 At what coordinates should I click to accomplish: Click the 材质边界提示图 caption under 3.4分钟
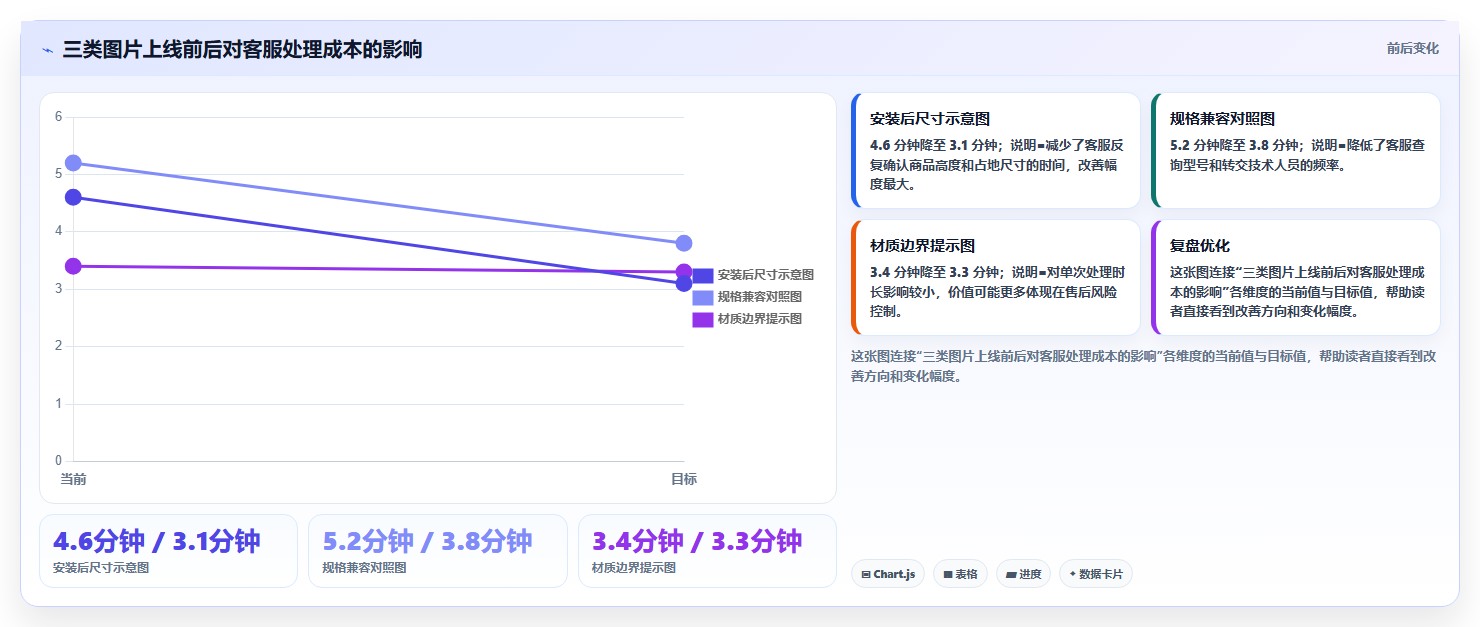(634, 567)
